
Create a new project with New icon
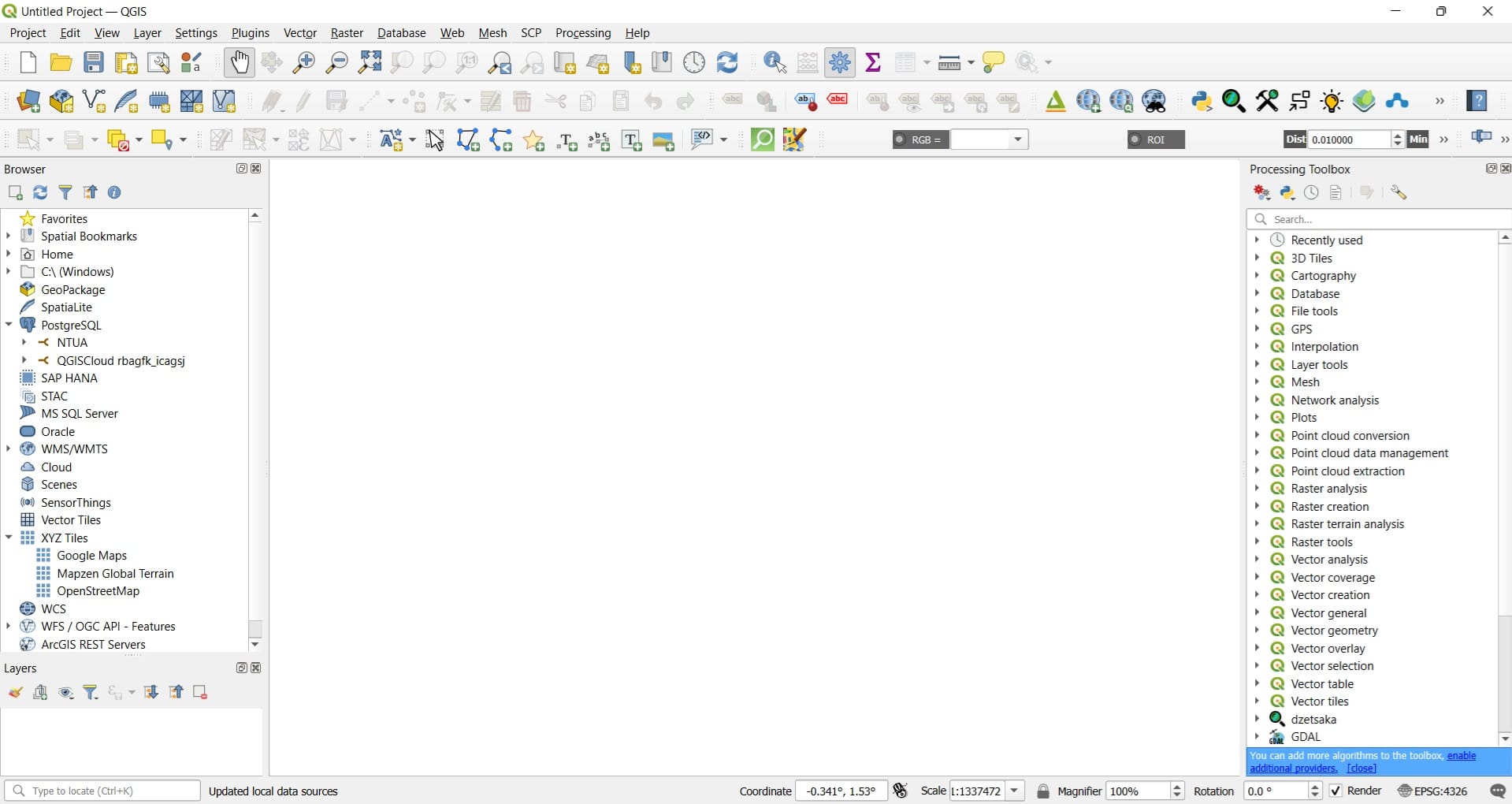(x=28, y=62)
